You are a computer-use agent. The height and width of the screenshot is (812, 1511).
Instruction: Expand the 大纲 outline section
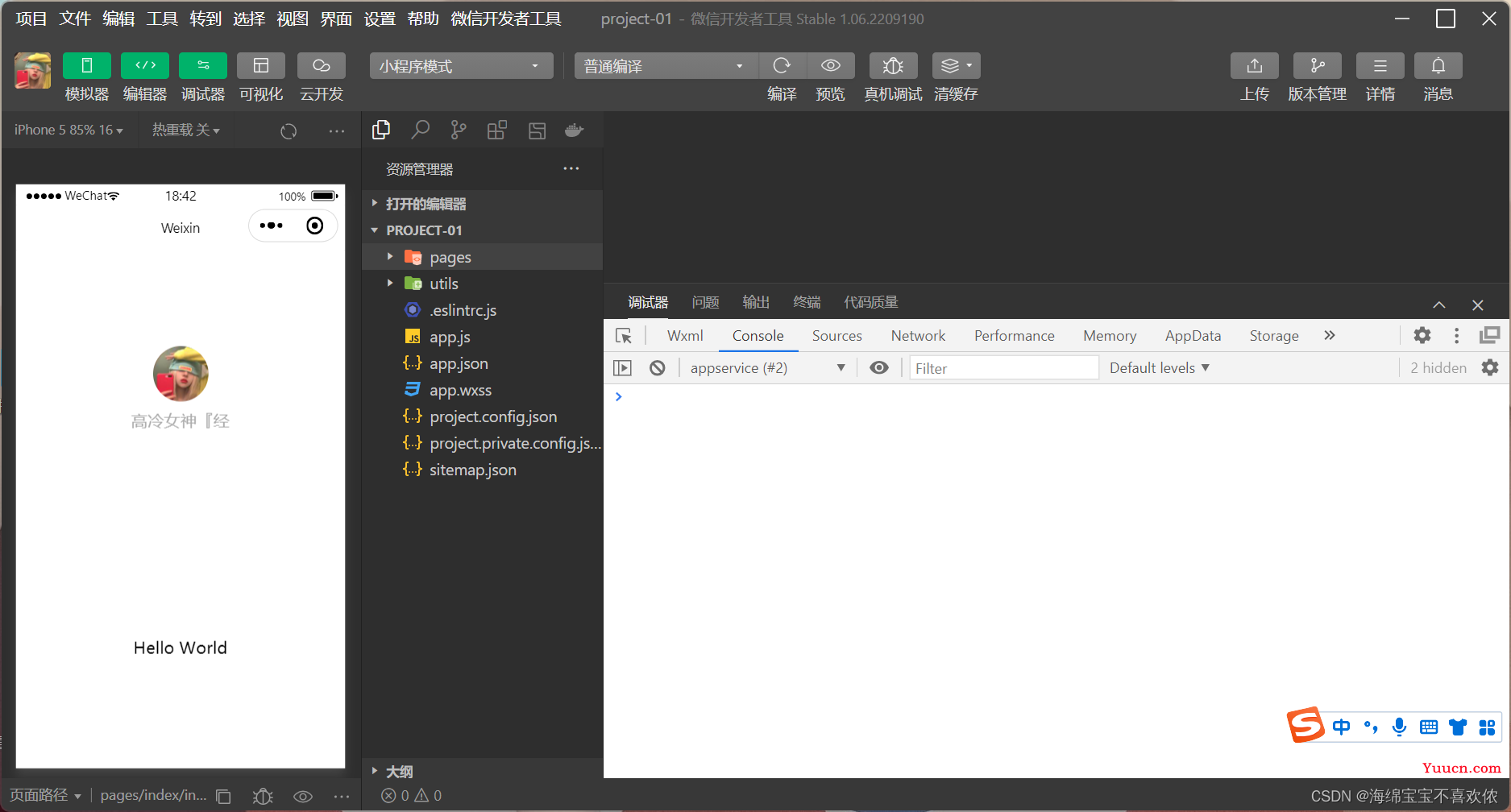[x=483, y=771]
